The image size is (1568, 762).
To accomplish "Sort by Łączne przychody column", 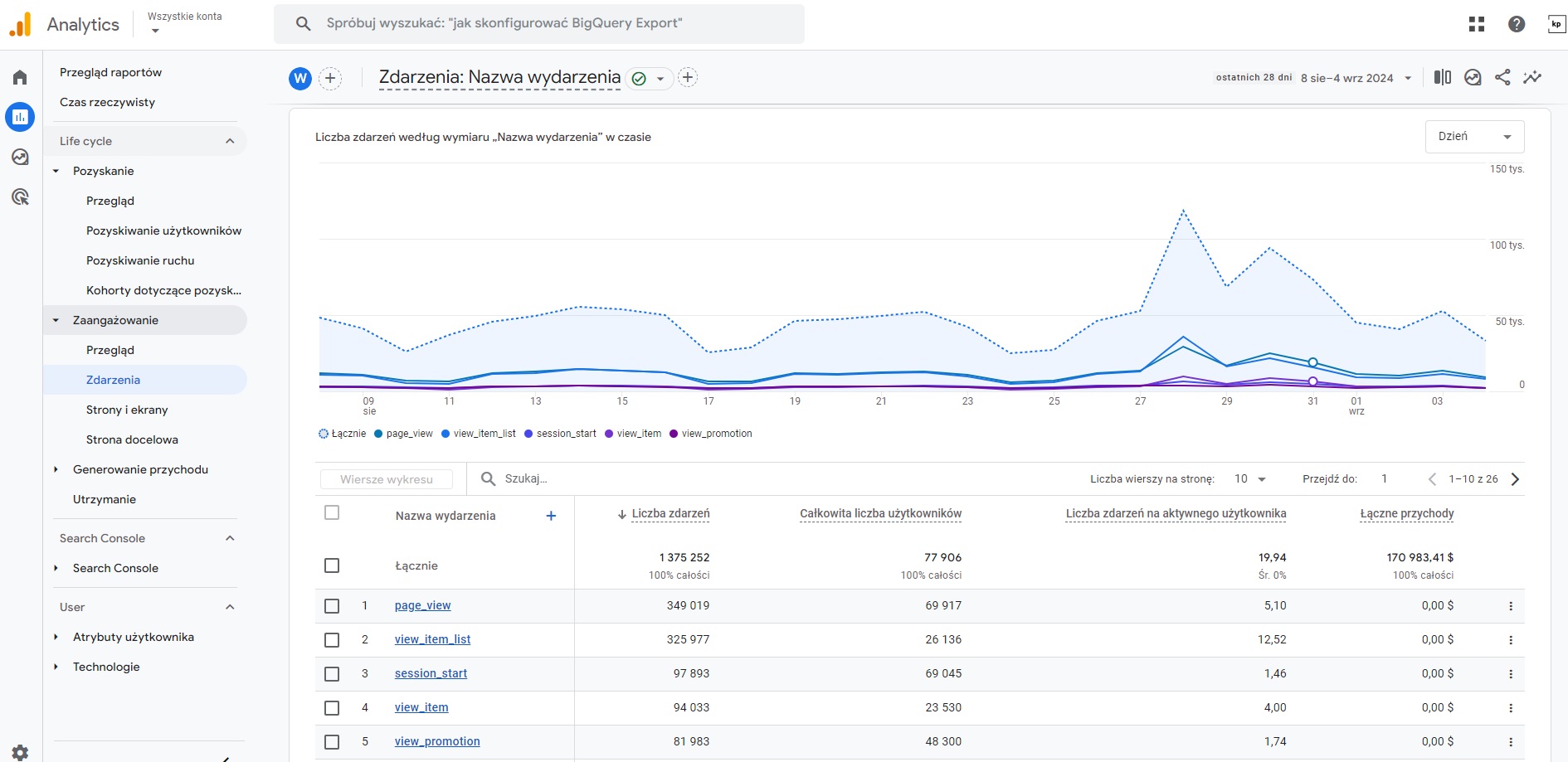I will point(1407,513).
